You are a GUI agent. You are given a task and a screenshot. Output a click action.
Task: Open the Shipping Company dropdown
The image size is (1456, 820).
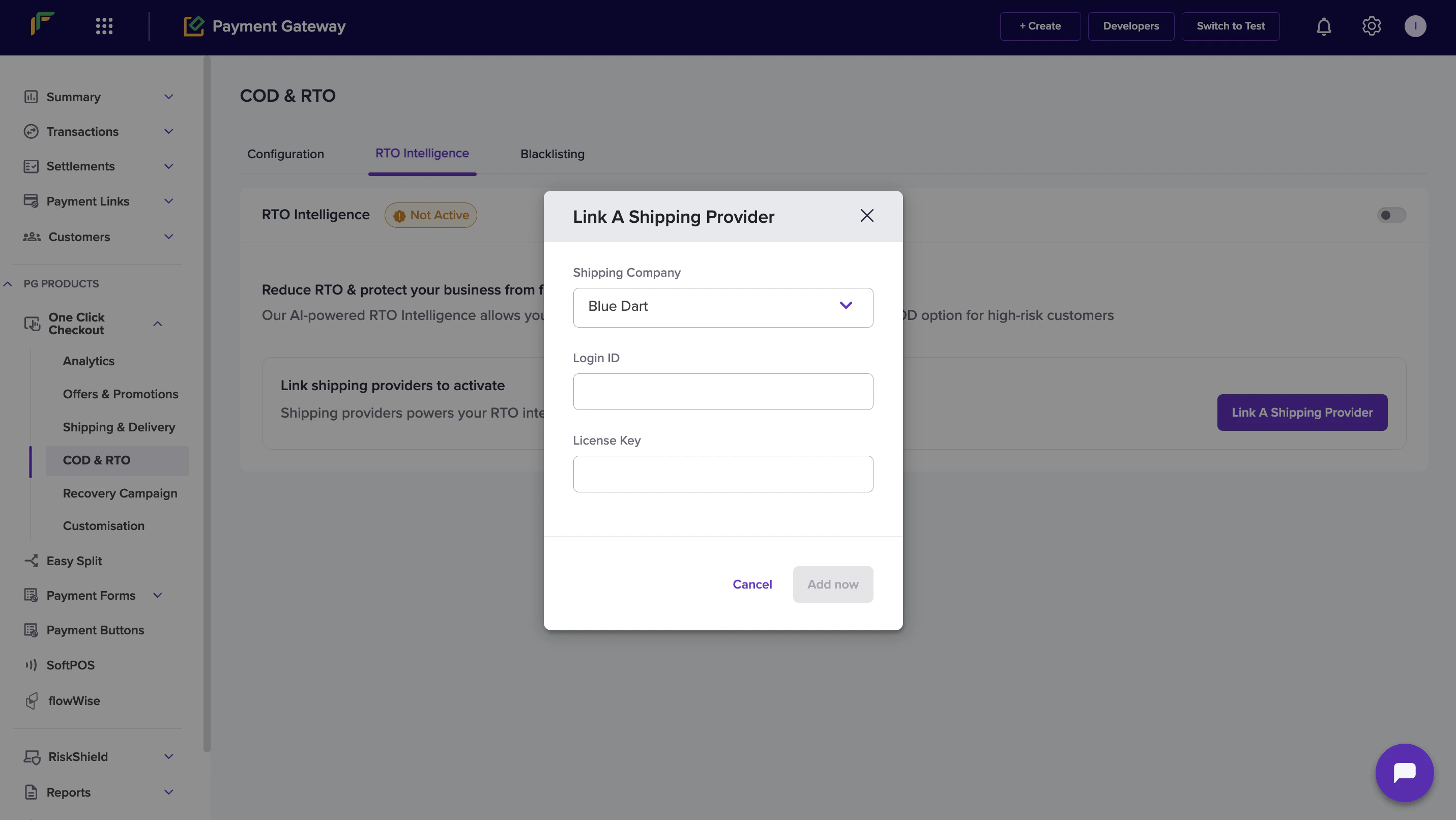[722, 307]
